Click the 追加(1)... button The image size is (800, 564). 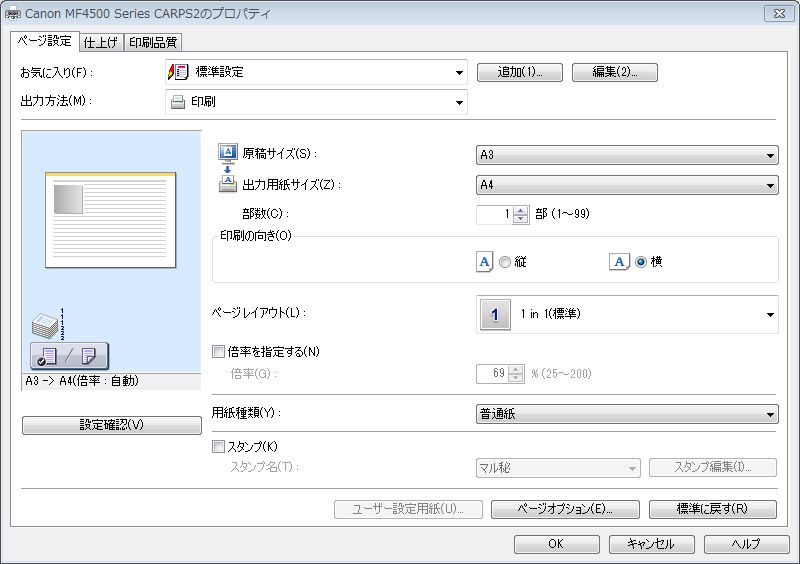(x=520, y=72)
